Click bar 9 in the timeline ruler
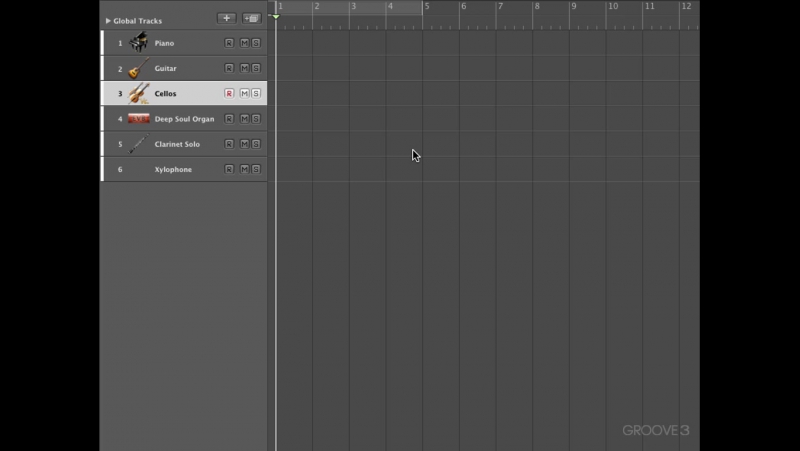Image resolution: width=800 pixels, height=451 pixels. point(574,7)
